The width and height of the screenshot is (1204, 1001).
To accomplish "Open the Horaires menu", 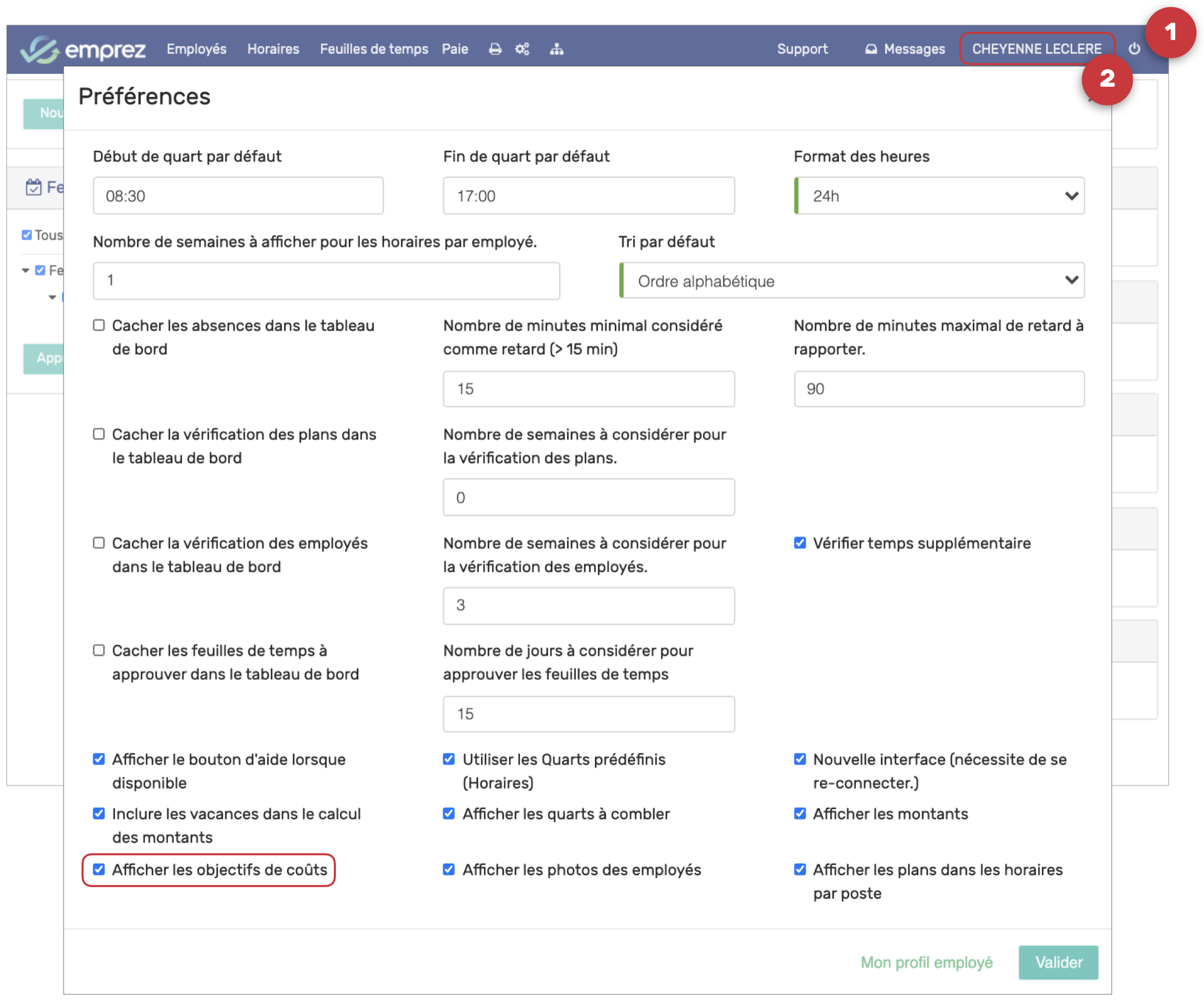I will click(273, 49).
